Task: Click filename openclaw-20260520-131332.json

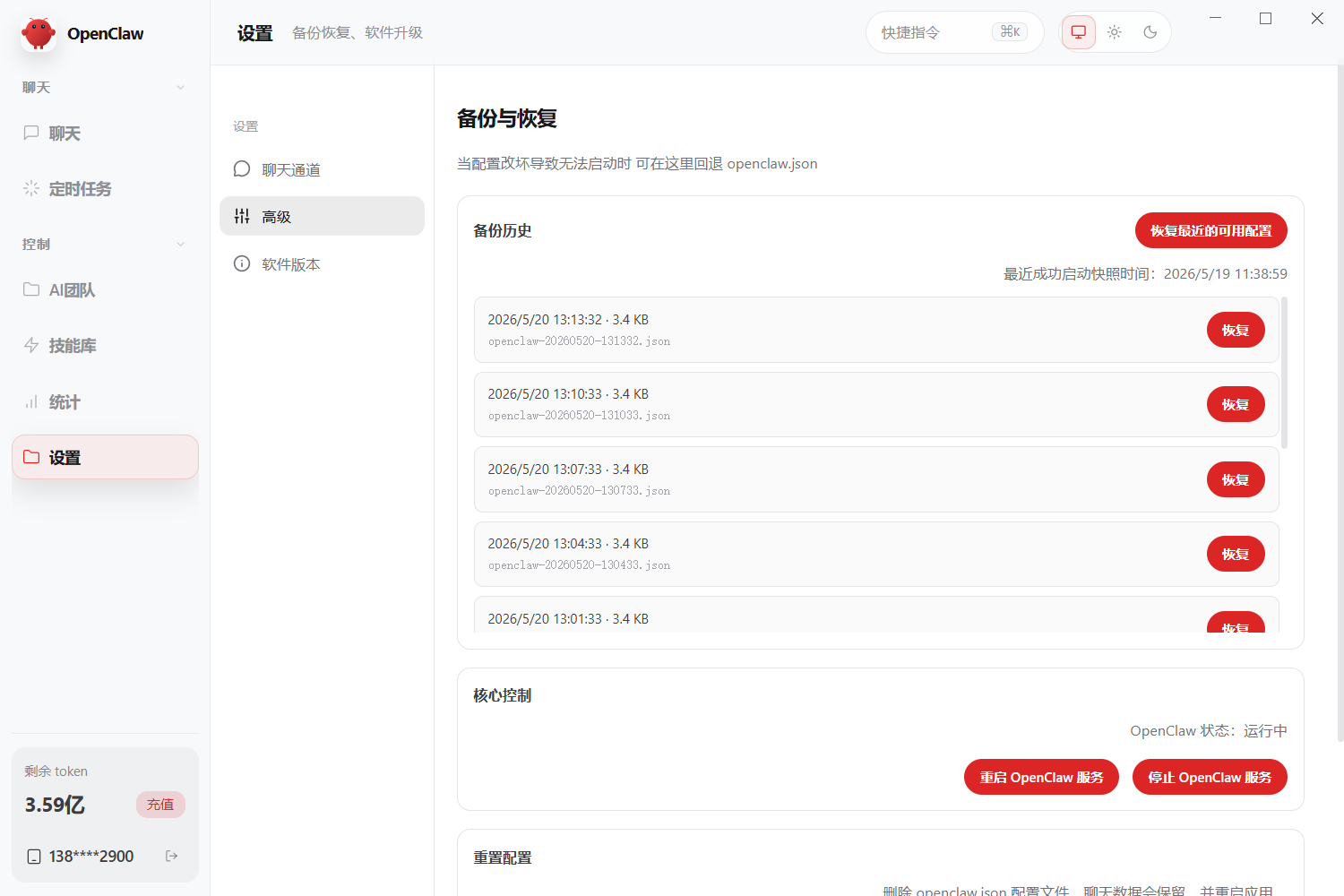Action: (x=579, y=341)
